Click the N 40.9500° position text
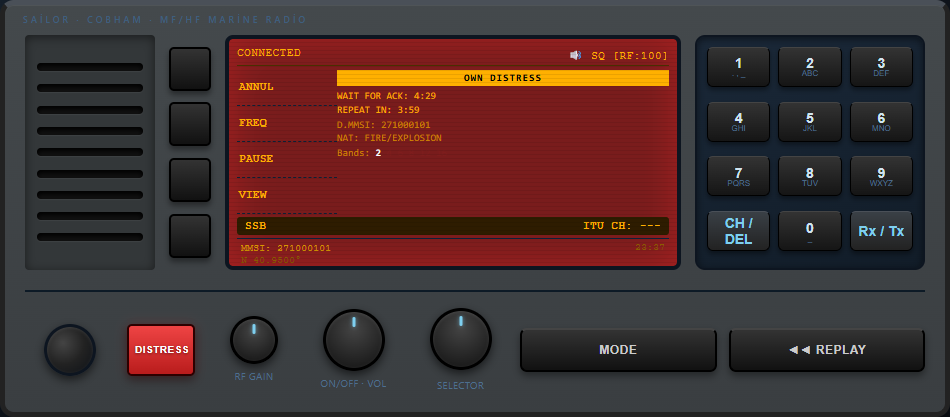This screenshot has width=950, height=417. click(x=271, y=260)
